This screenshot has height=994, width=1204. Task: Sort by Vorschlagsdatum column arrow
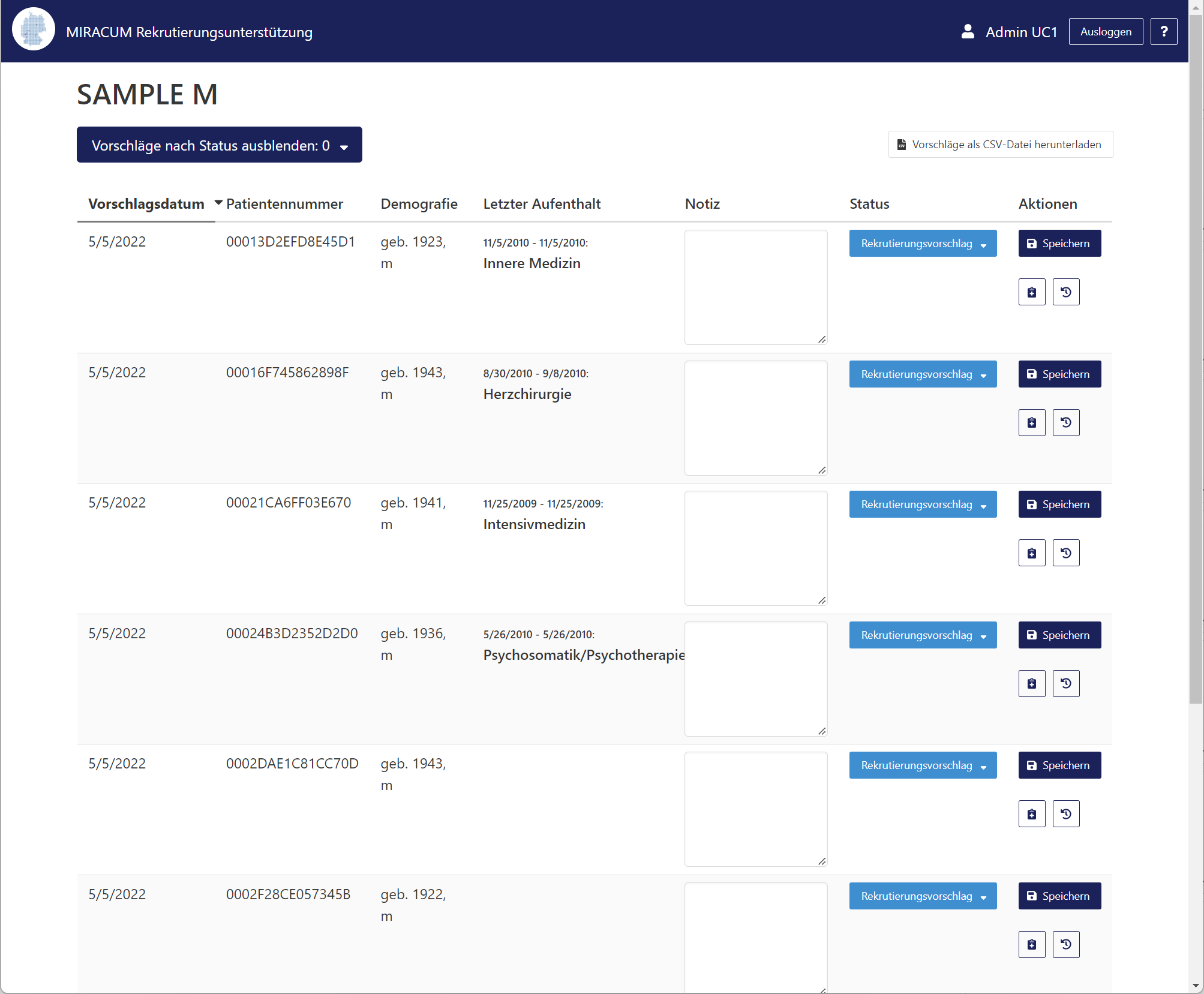[x=218, y=203]
